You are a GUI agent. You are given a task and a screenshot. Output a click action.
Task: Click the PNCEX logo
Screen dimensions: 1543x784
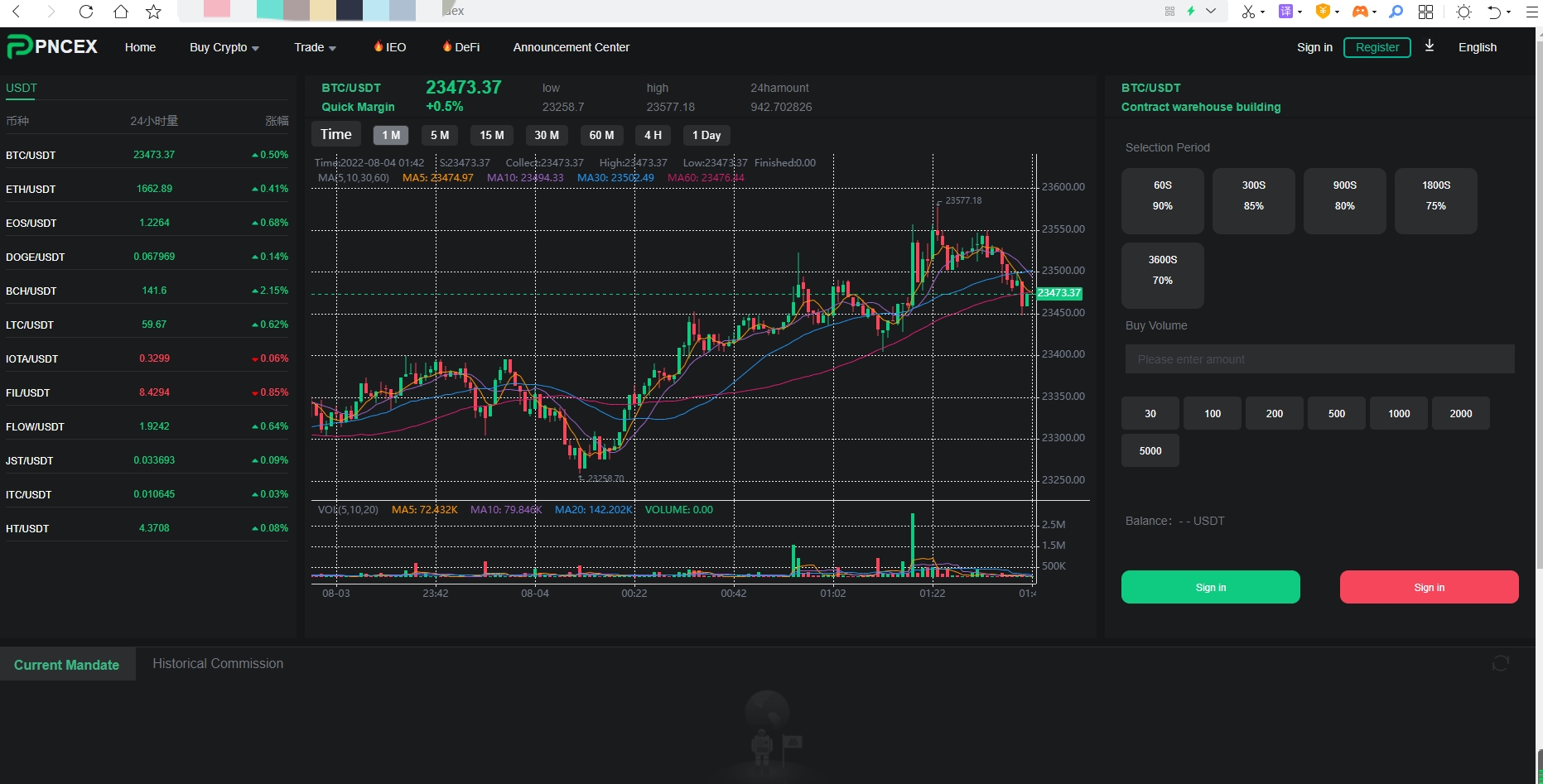tap(52, 47)
